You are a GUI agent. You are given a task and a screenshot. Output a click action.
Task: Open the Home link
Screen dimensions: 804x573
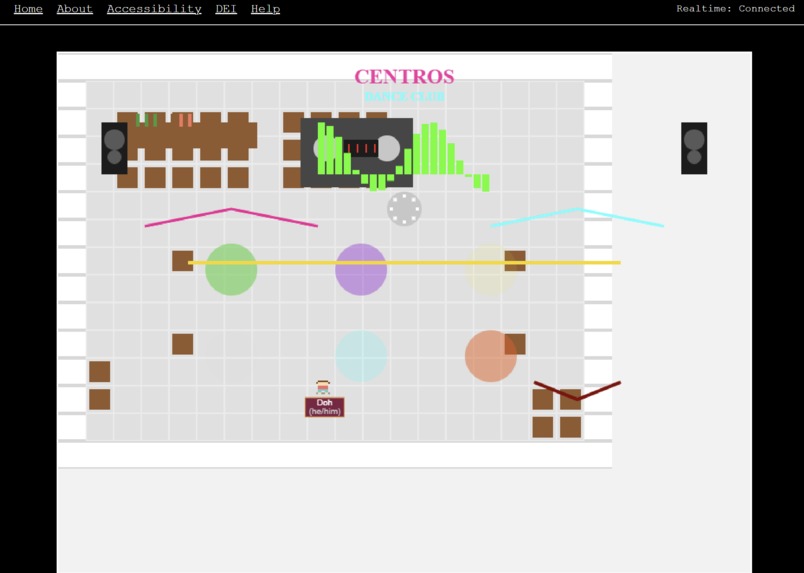28,9
